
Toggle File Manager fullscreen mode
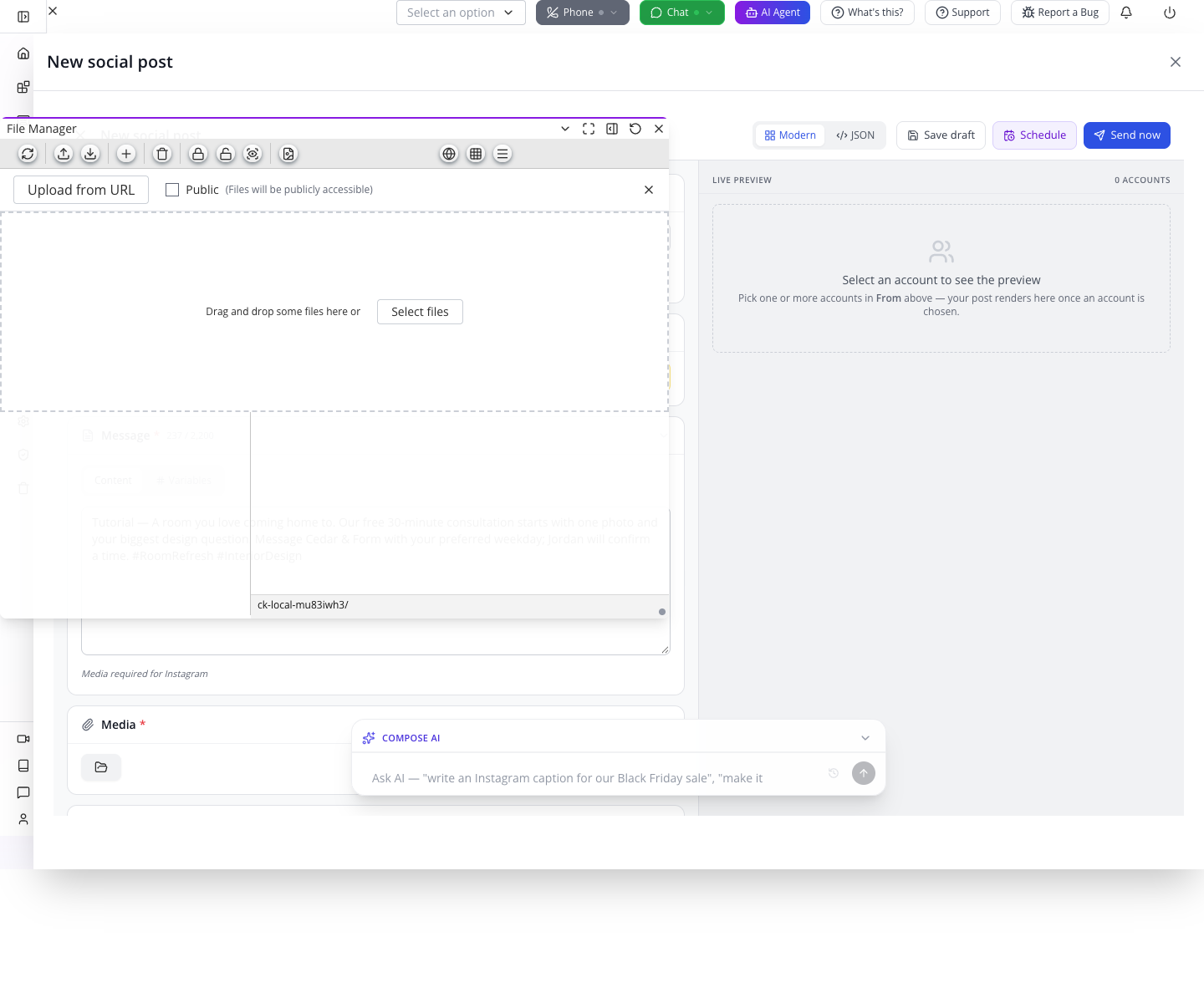[589, 129]
